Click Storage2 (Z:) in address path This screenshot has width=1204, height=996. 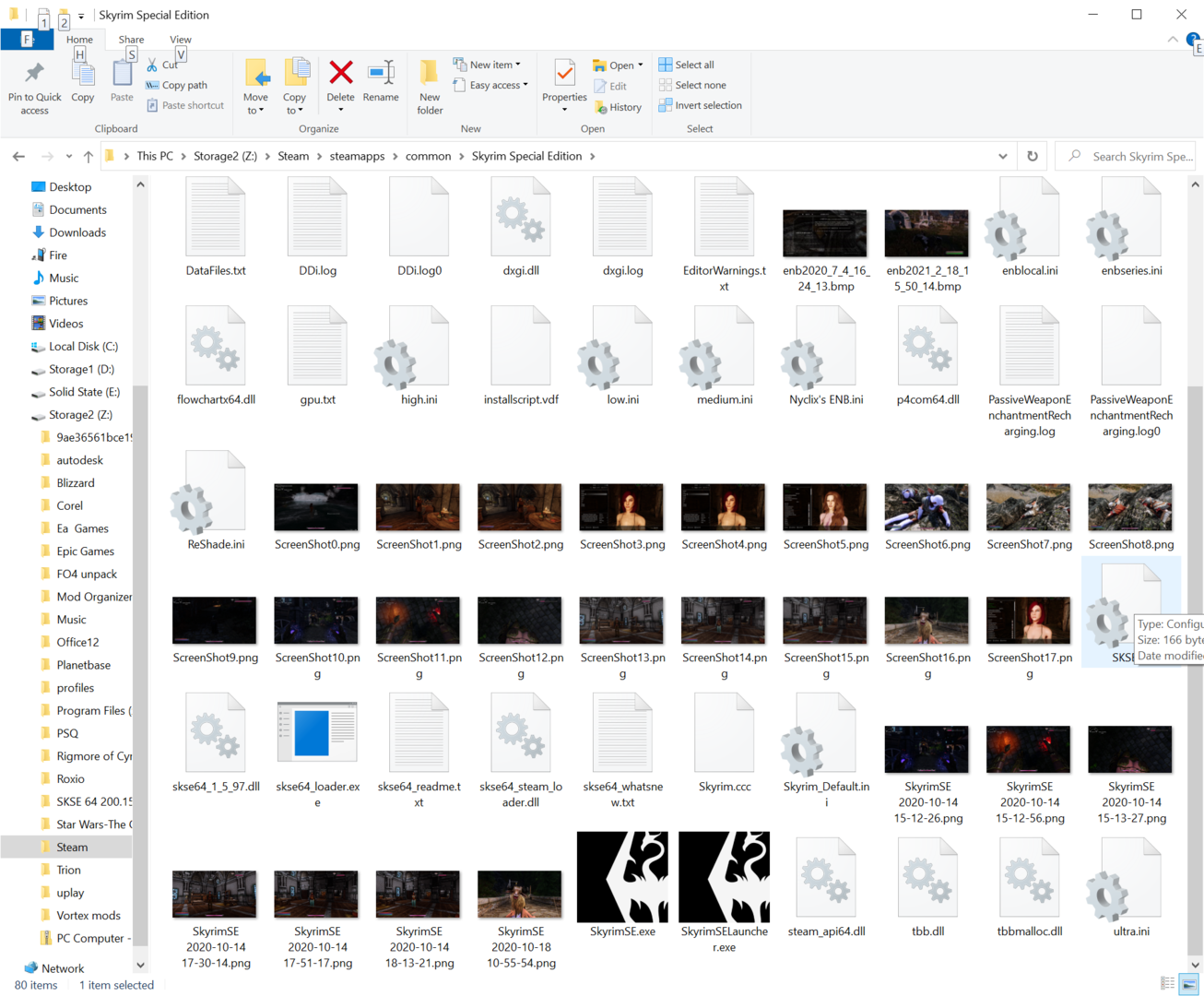click(x=225, y=157)
